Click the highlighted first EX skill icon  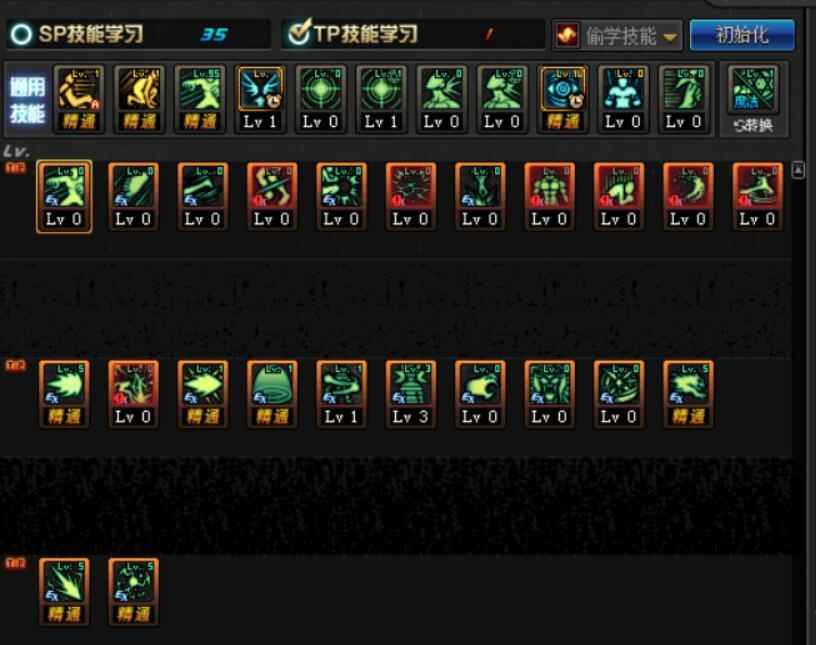[x=64, y=197]
